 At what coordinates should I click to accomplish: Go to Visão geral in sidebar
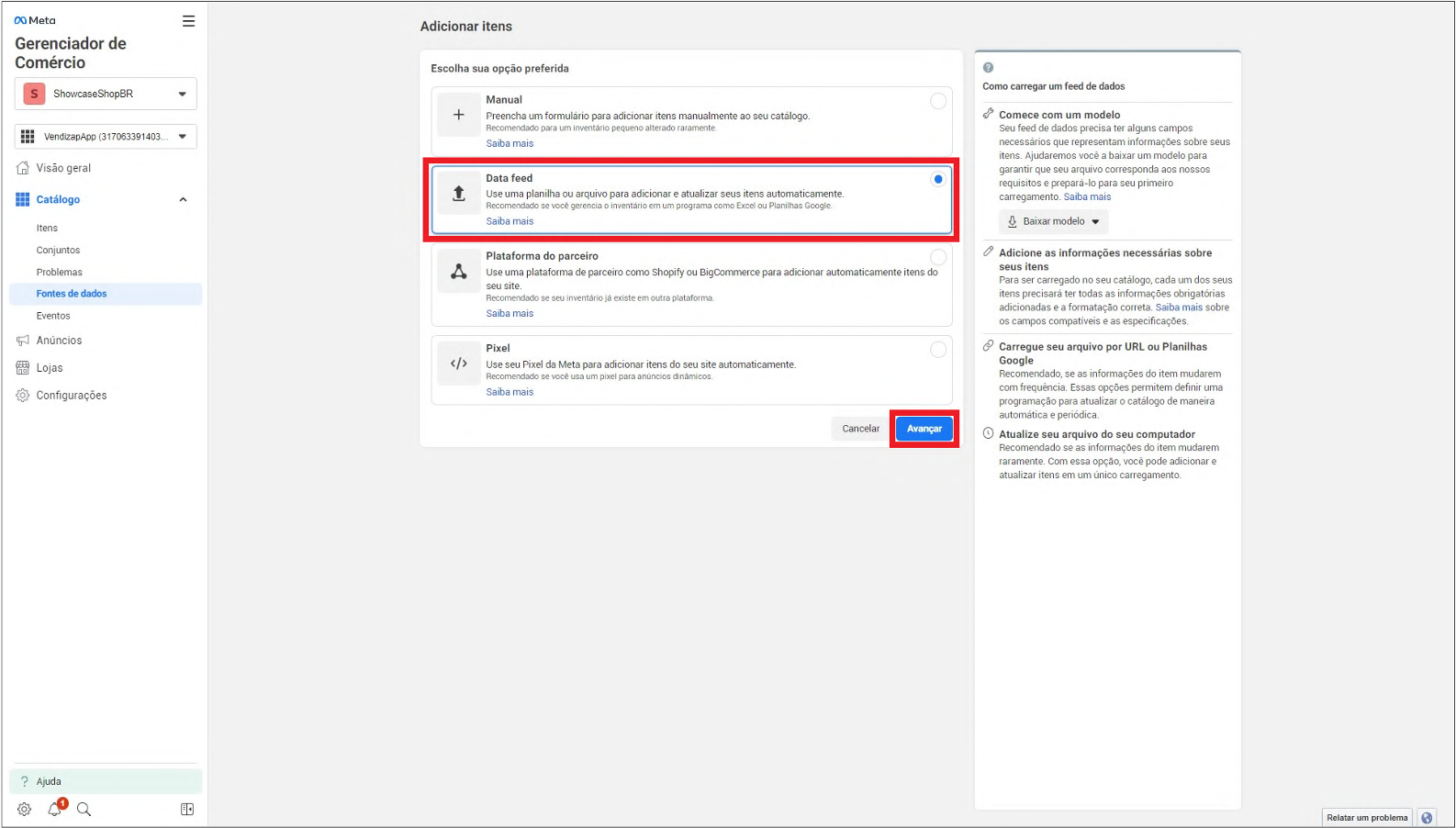63,168
